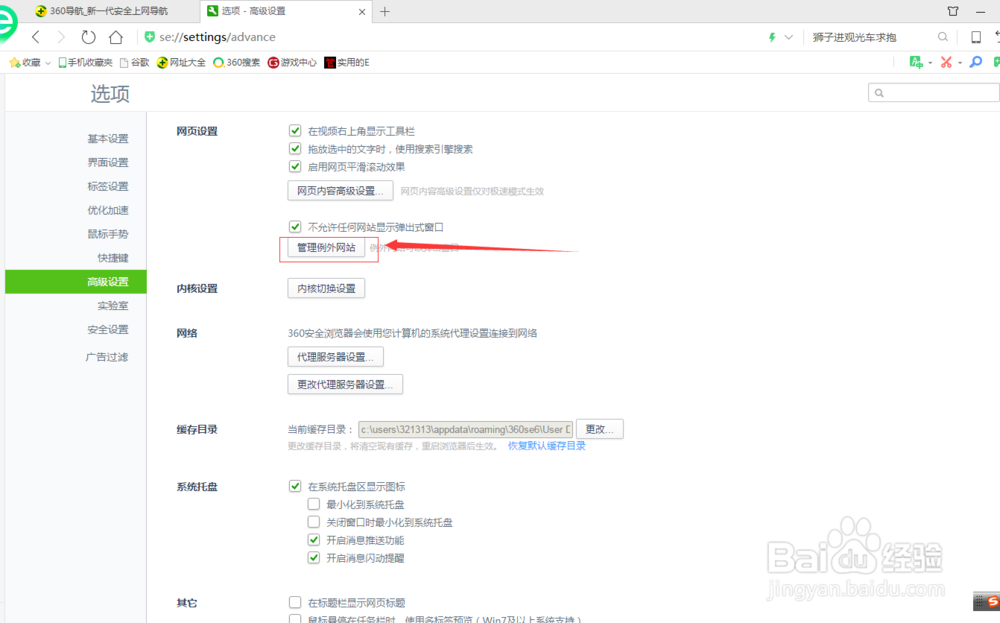Toggle 在系统托盘区显示图标 checkbox
Viewport: 1000px width, 623px height.
[295, 486]
